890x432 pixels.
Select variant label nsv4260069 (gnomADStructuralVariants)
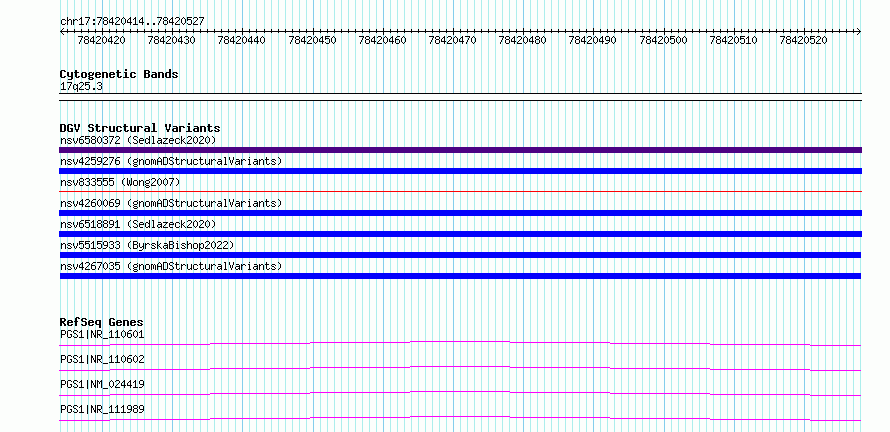click(x=171, y=203)
